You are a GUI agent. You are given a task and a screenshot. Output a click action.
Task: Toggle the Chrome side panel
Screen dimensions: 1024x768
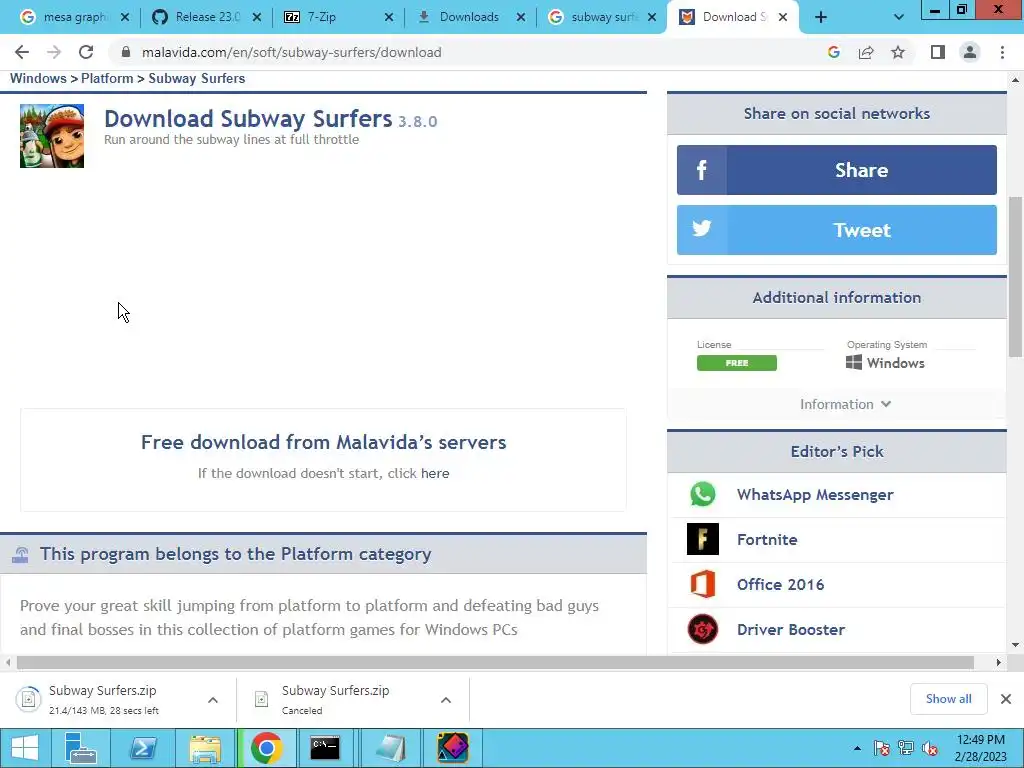pyautogui.click(x=938, y=52)
